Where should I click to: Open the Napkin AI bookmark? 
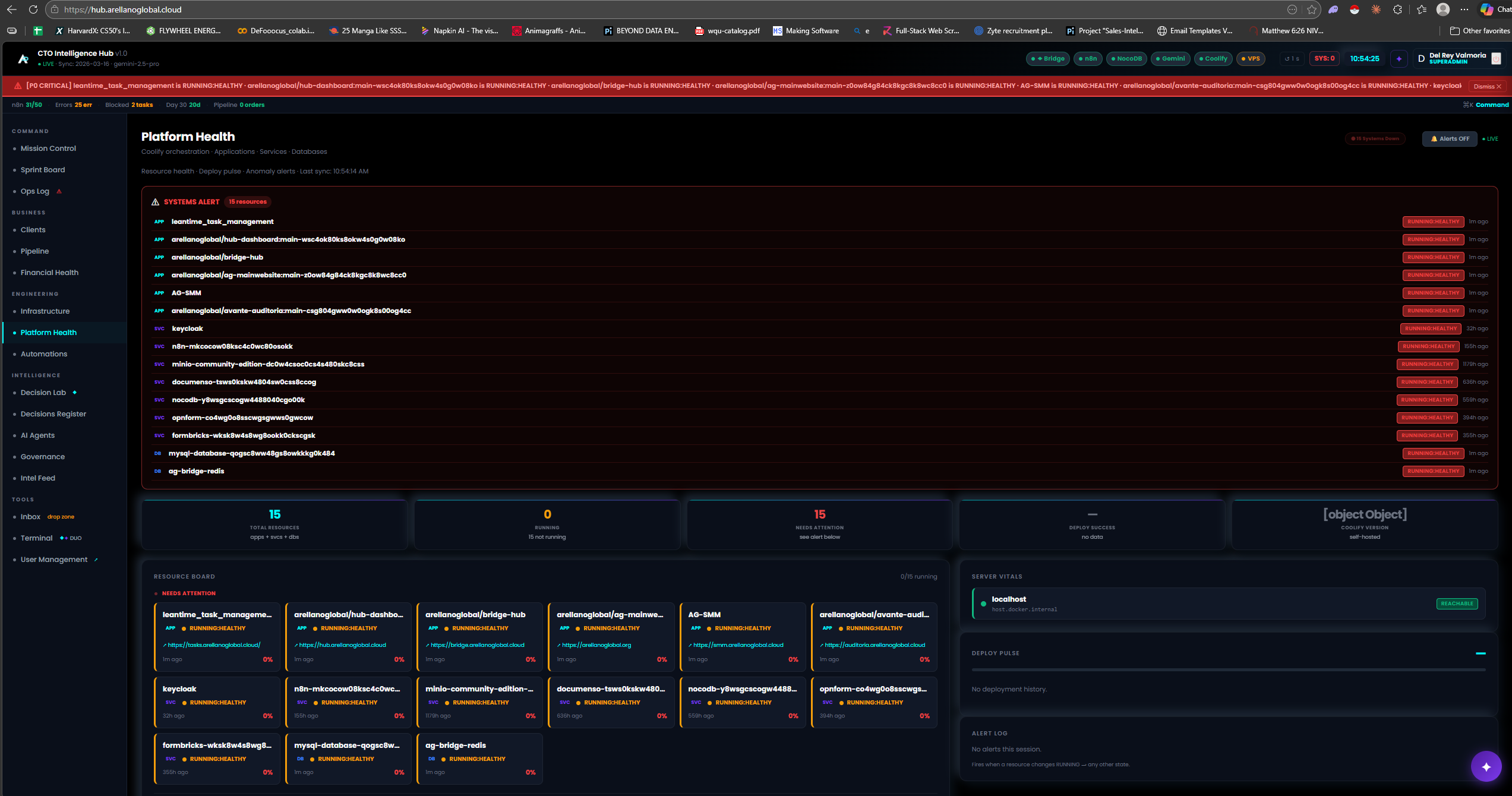pos(459,30)
